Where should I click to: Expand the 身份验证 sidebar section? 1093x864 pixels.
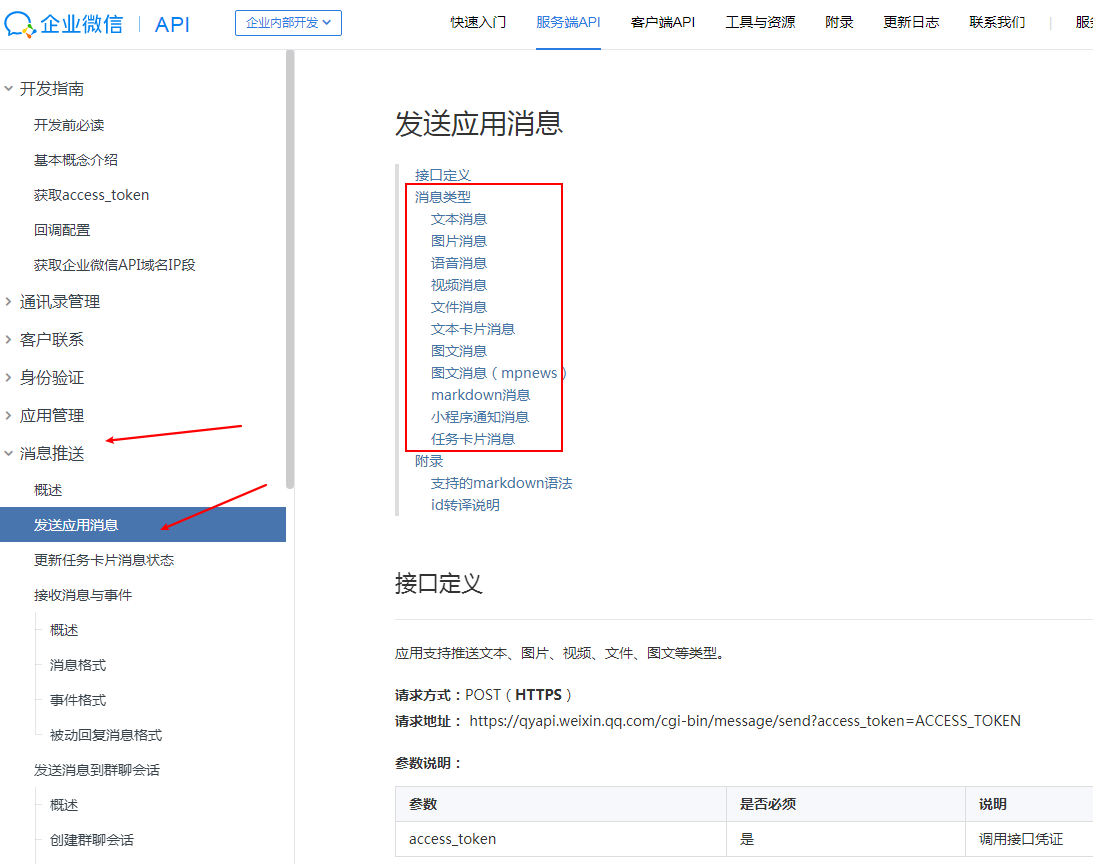click(x=51, y=377)
